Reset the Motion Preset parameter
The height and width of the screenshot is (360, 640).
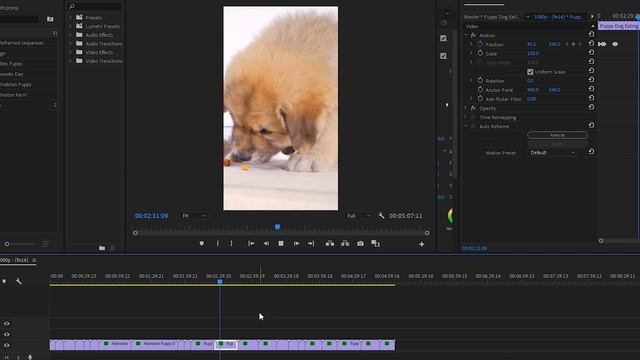[591, 152]
